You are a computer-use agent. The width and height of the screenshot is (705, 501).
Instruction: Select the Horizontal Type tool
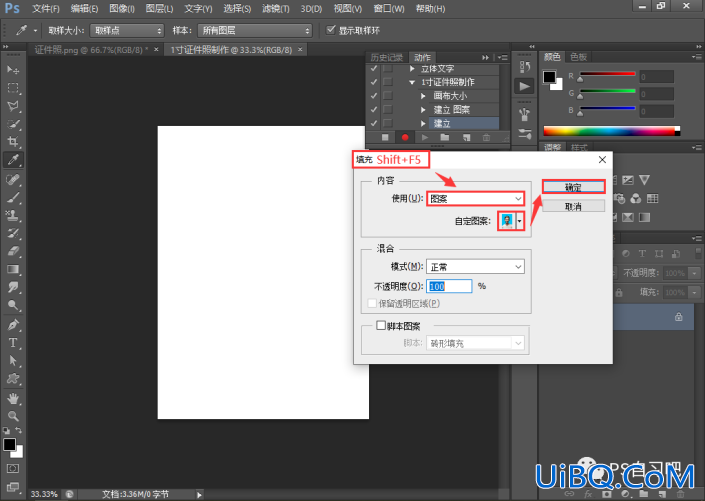click(13, 343)
